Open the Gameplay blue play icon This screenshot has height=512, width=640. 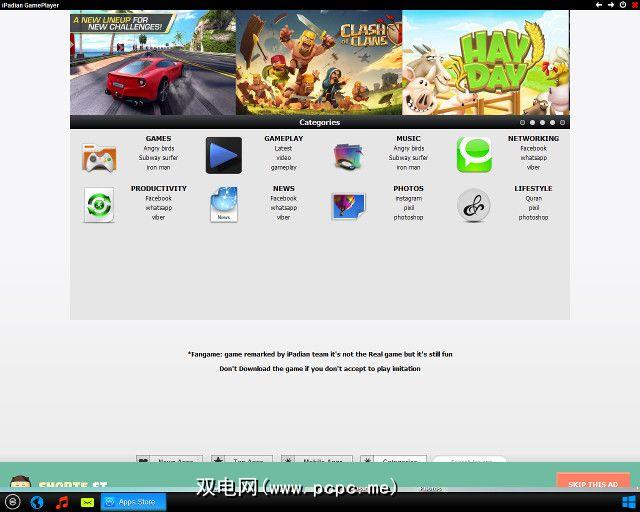pyautogui.click(x=224, y=155)
